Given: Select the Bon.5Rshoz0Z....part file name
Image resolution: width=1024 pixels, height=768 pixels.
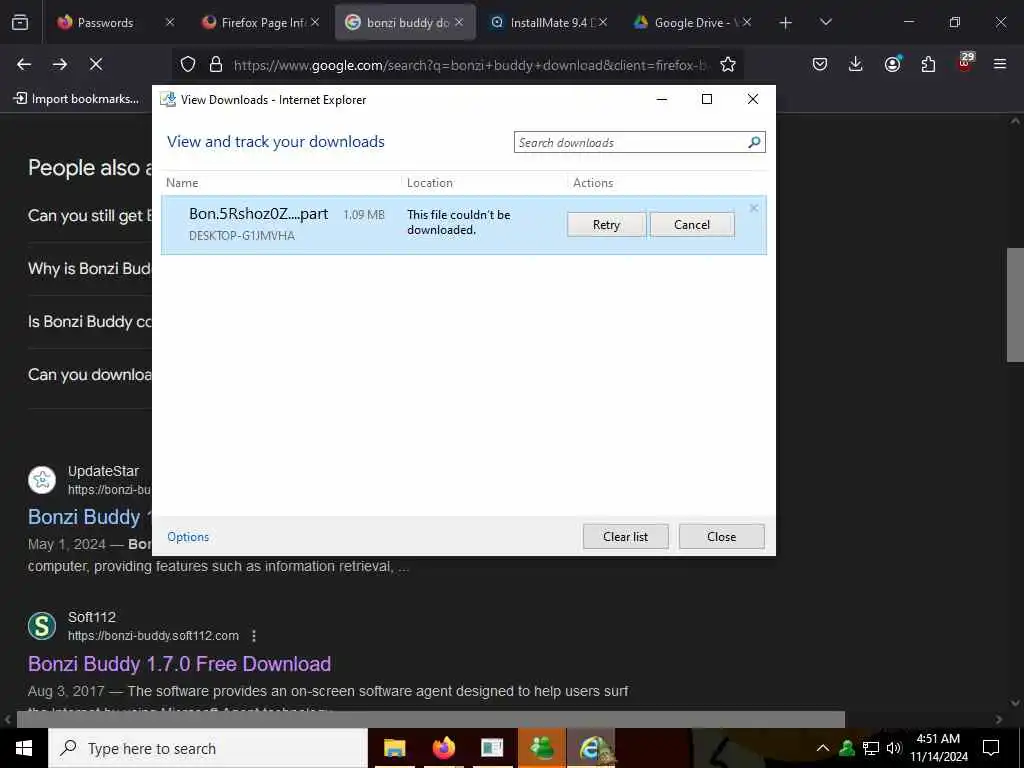Looking at the screenshot, I should 259,214.
